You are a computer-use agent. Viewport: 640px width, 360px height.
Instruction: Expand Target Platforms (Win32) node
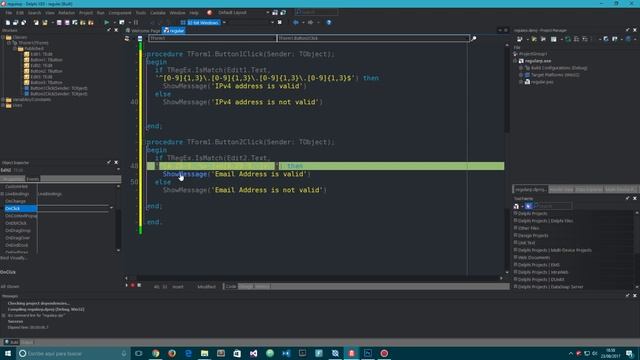[521, 75]
